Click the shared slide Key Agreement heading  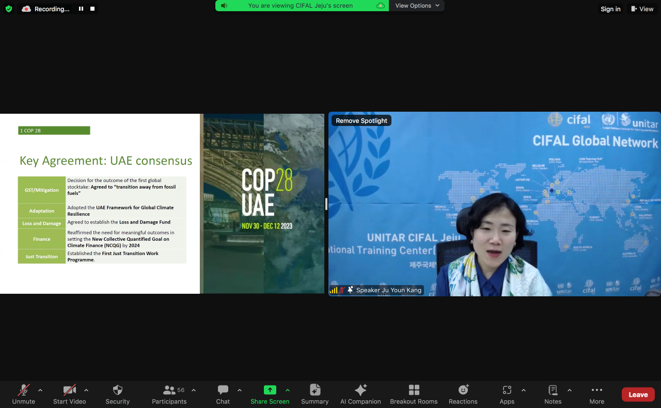point(106,161)
